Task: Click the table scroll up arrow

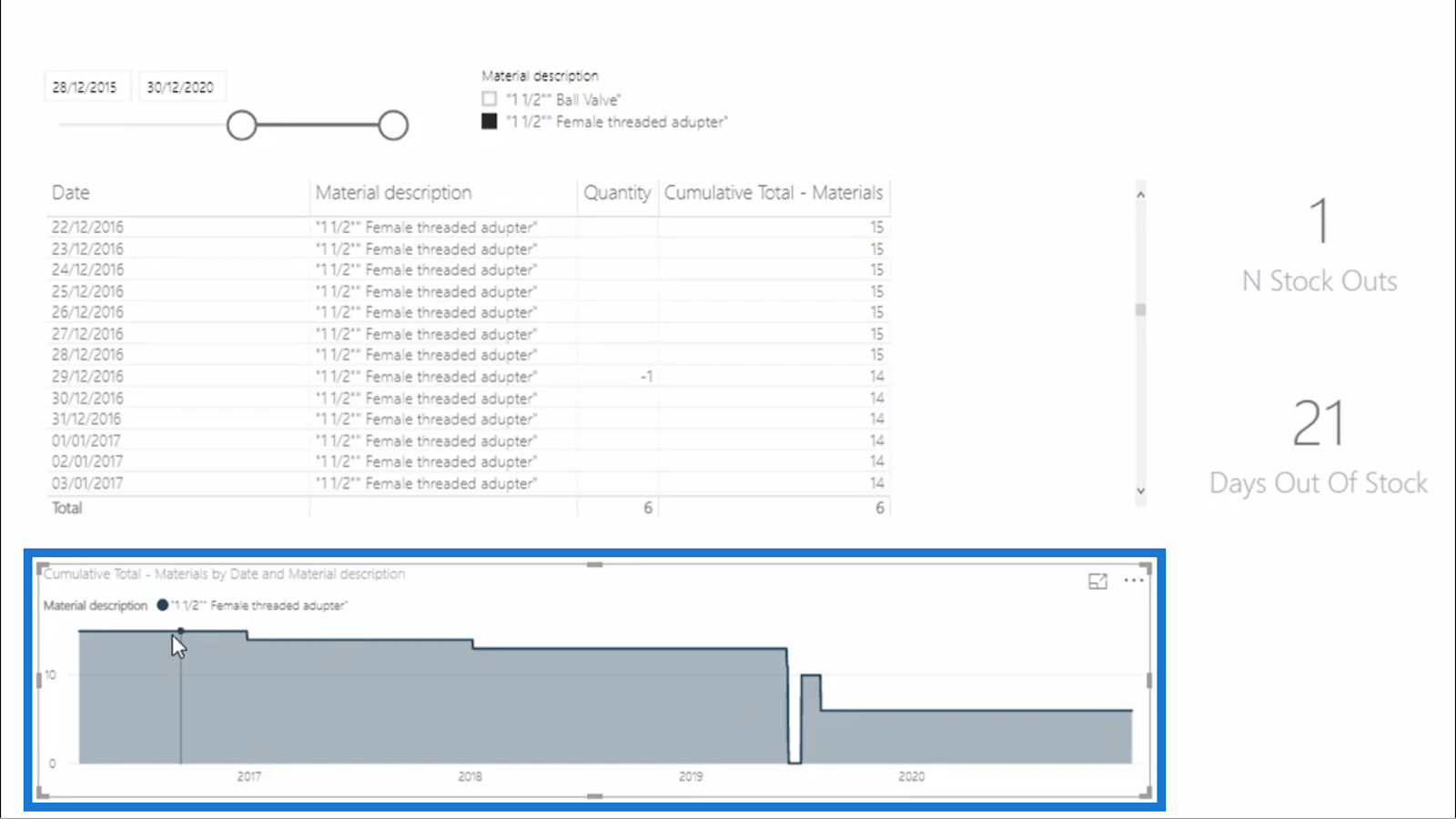Action: pos(1140,195)
